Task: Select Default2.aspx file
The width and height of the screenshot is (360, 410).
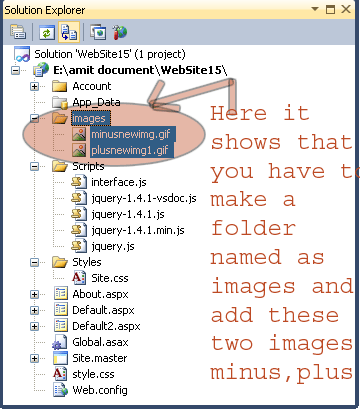Action: [106, 326]
